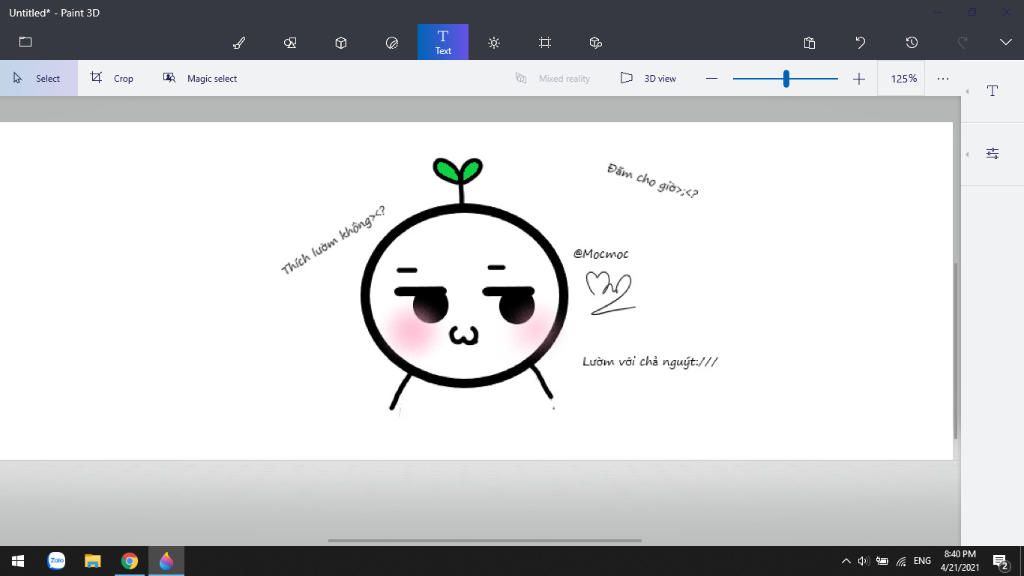Click the greyed Redo icon
The height and width of the screenshot is (576, 1024).
click(x=963, y=43)
